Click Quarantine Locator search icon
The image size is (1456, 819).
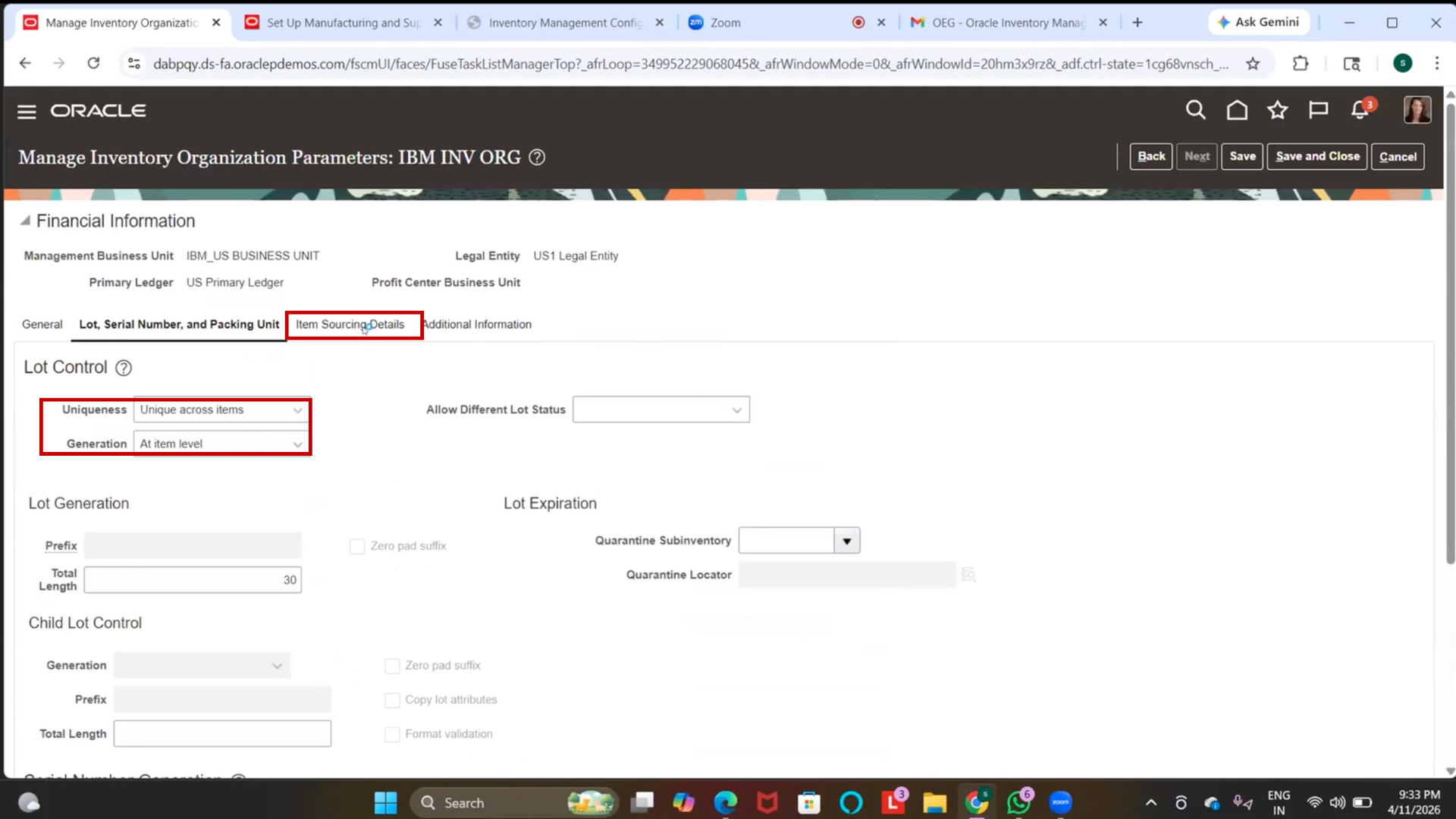pos(968,575)
